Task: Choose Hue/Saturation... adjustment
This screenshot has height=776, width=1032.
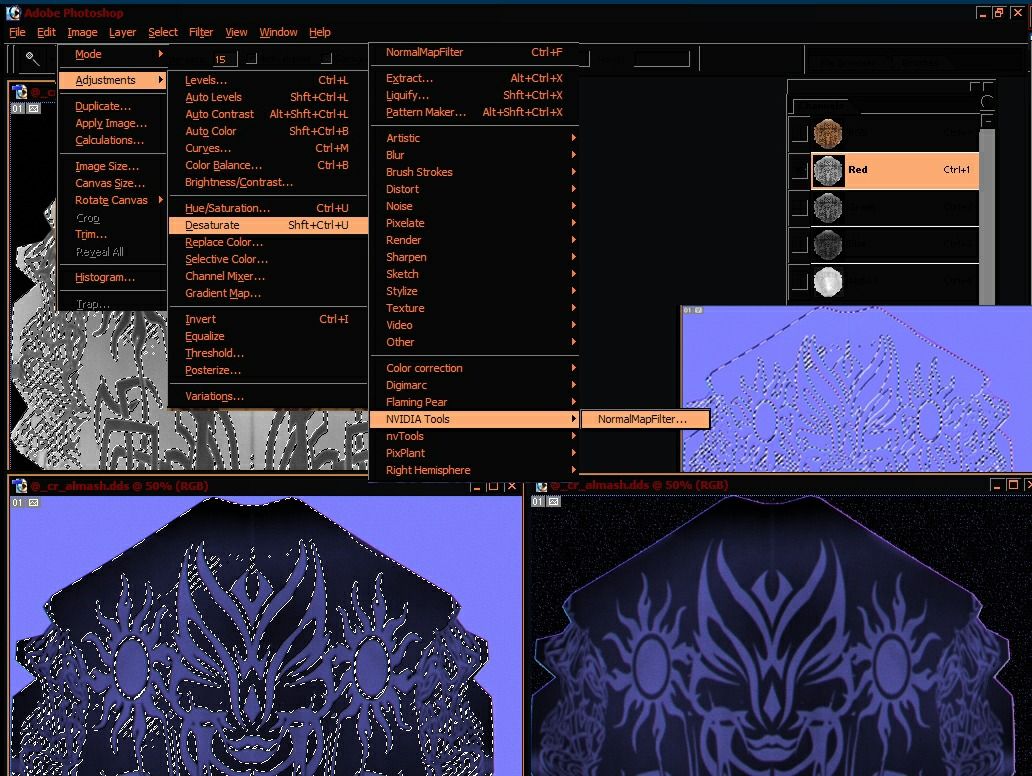Action: pos(267,208)
